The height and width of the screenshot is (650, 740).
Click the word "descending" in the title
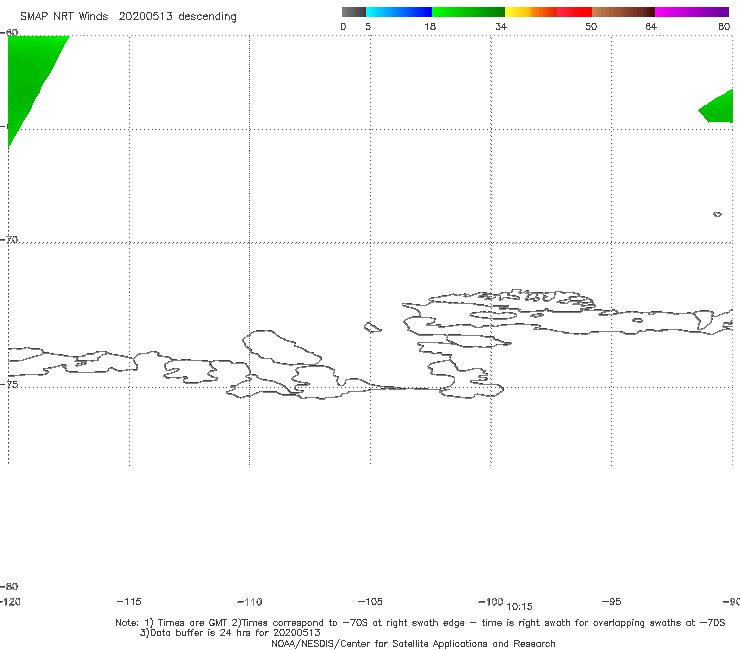point(208,17)
